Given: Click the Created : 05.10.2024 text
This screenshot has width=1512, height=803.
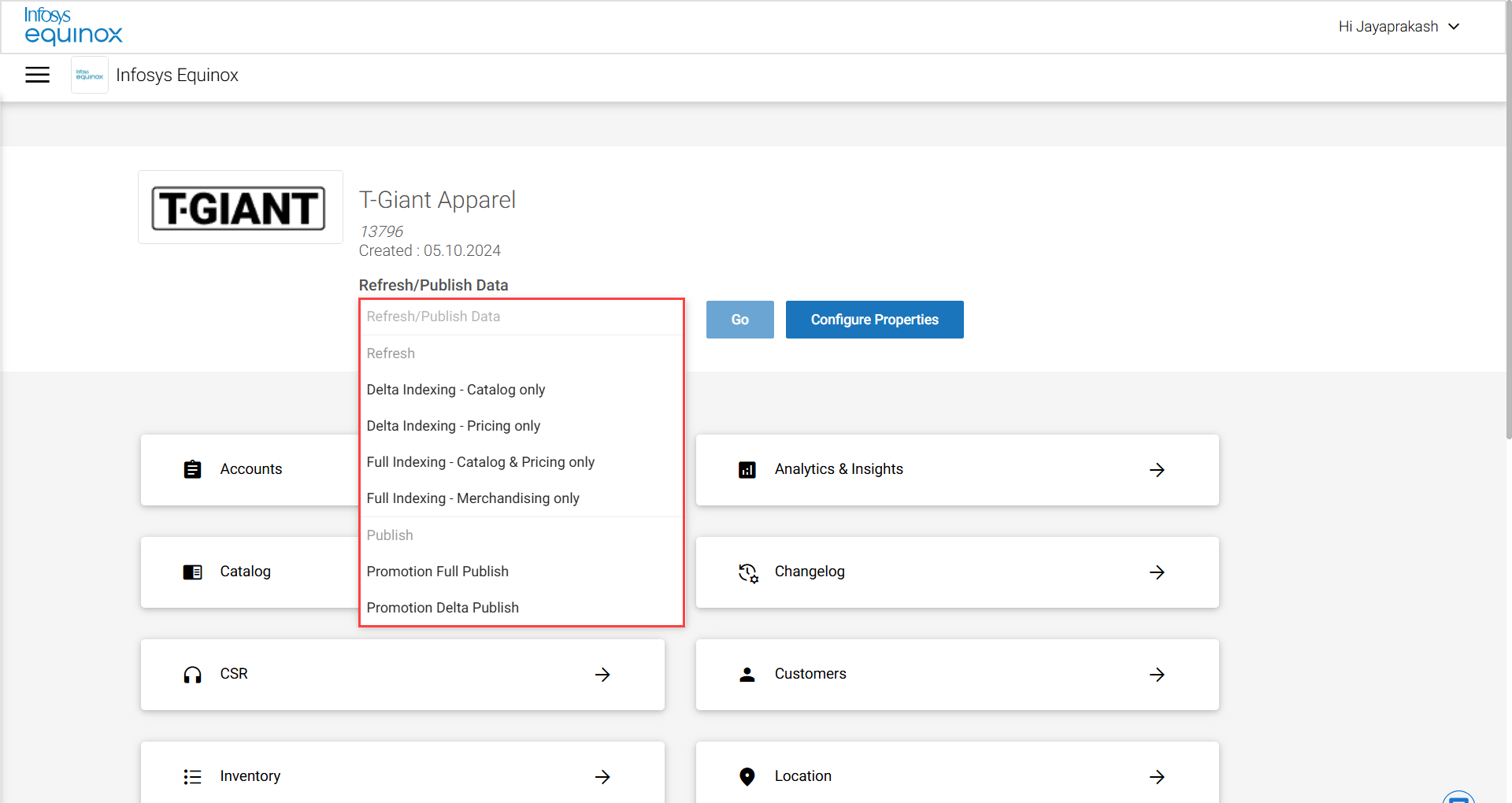Looking at the screenshot, I should [x=430, y=250].
